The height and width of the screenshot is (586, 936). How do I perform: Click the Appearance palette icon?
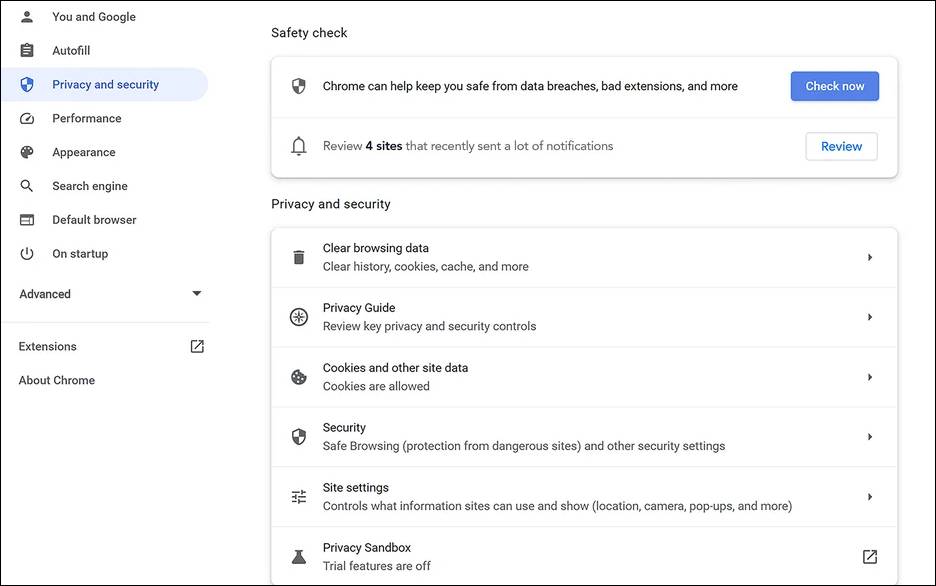pos(27,152)
